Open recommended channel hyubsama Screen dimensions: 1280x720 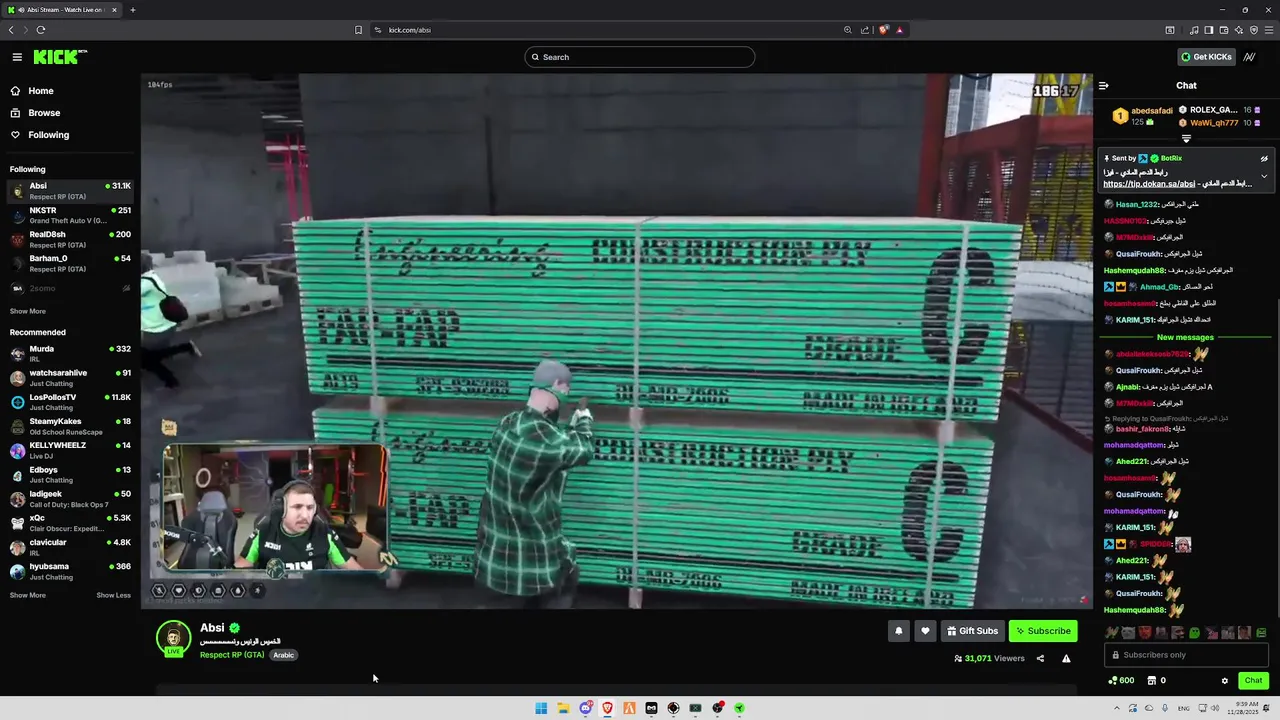70,571
